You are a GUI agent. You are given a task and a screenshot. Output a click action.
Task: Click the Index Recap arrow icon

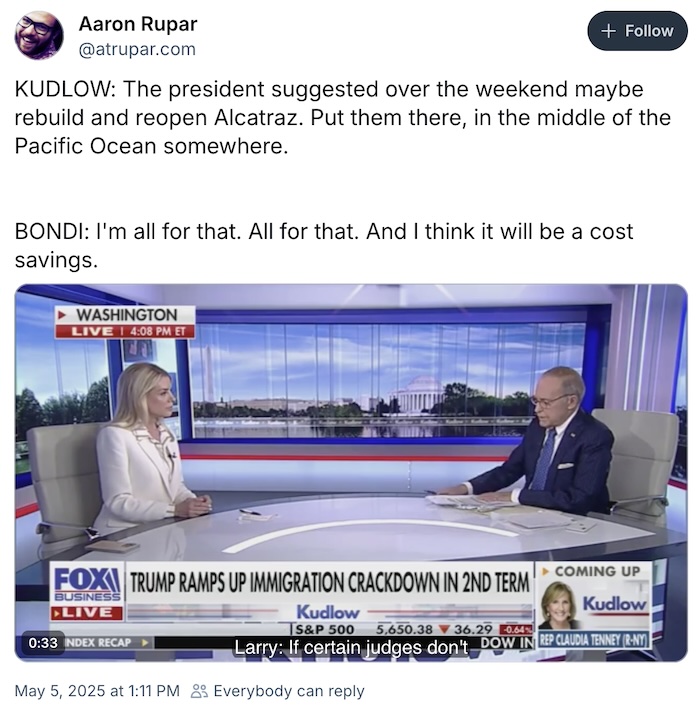[x=145, y=643]
